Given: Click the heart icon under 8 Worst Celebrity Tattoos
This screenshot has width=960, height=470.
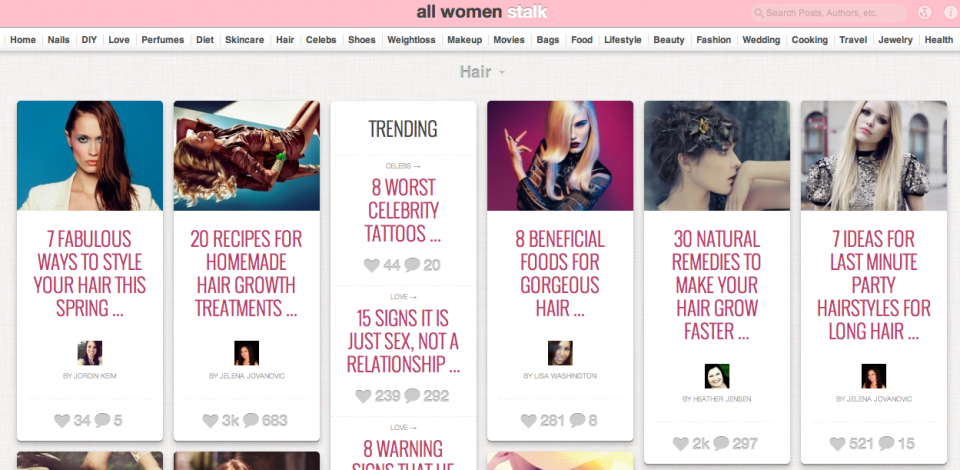Looking at the screenshot, I should click(x=372, y=265).
